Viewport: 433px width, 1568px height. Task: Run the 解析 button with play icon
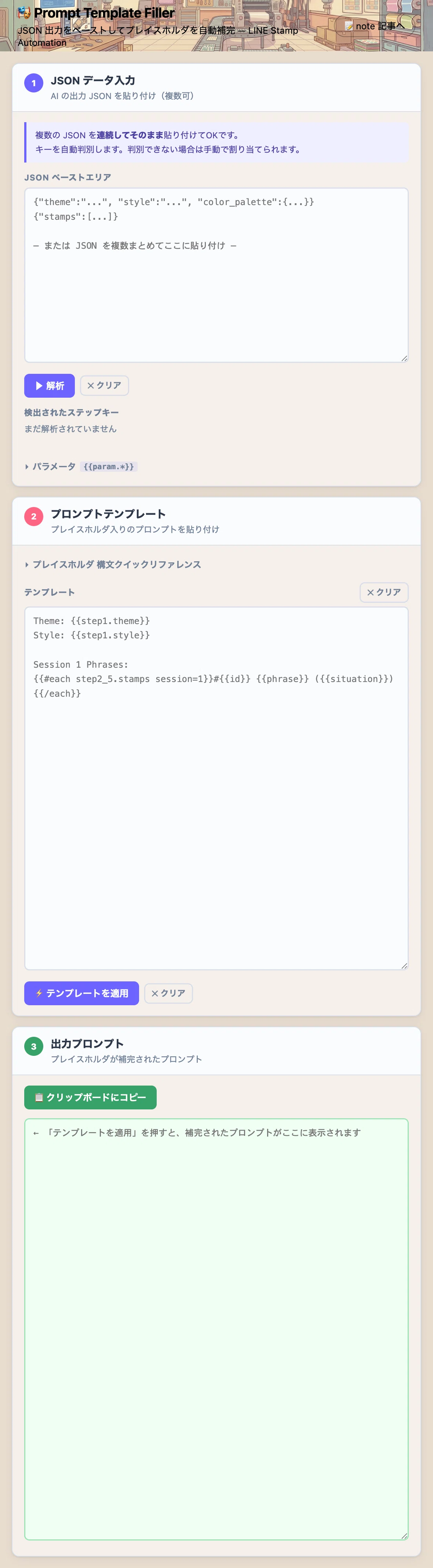[49, 386]
